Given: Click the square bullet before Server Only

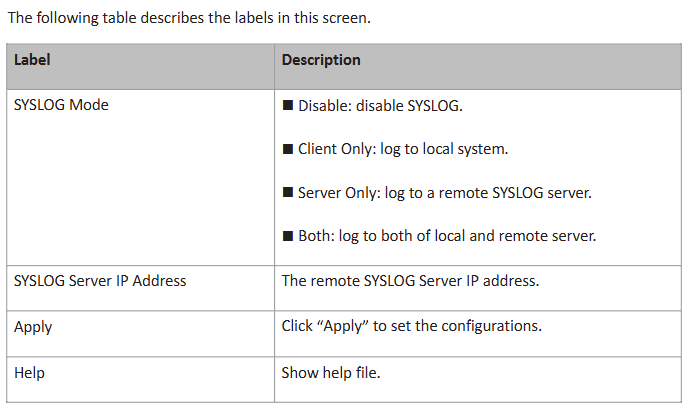Looking at the screenshot, I should (x=288, y=192).
